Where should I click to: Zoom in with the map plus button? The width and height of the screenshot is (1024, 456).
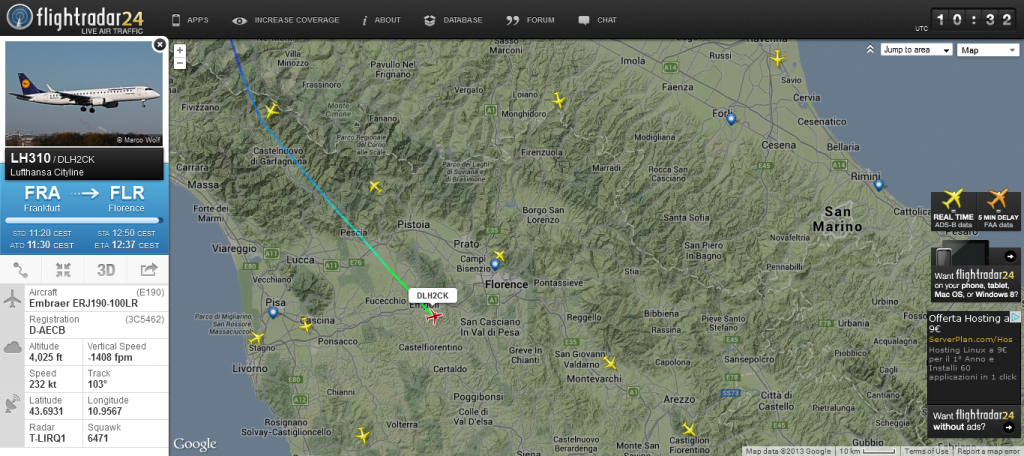(180, 50)
